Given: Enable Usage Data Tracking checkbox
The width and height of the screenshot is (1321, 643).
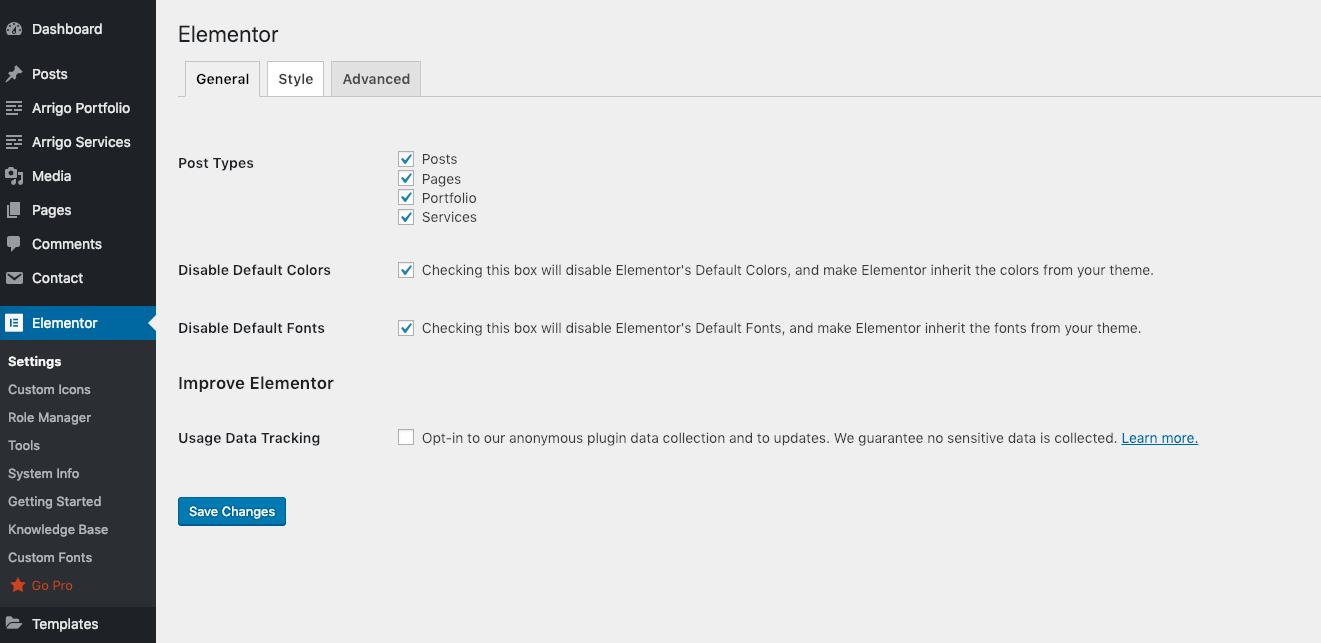Looking at the screenshot, I should pyautogui.click(x=406, y=437).
